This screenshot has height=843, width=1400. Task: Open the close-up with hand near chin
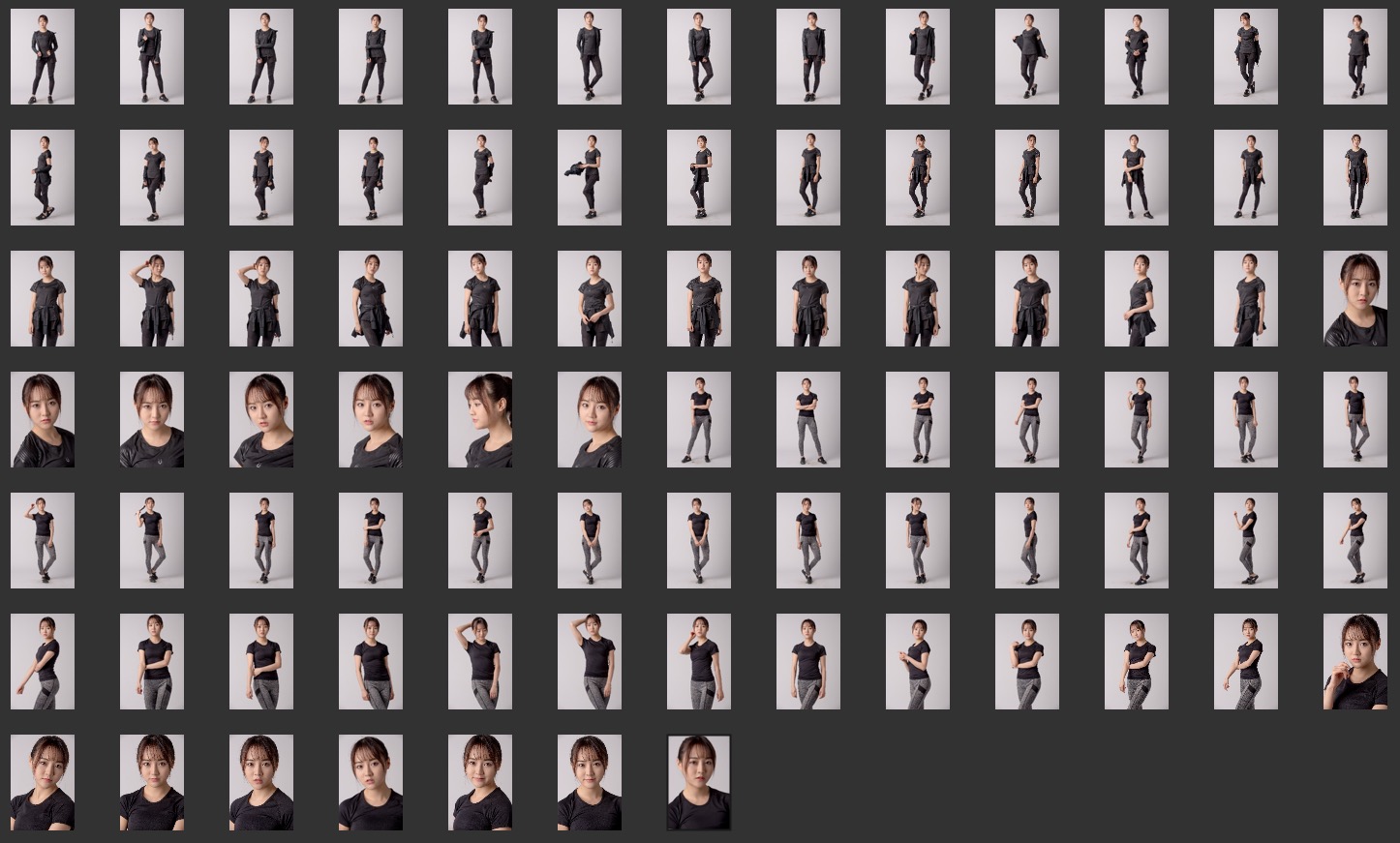tap(1354, 662)
